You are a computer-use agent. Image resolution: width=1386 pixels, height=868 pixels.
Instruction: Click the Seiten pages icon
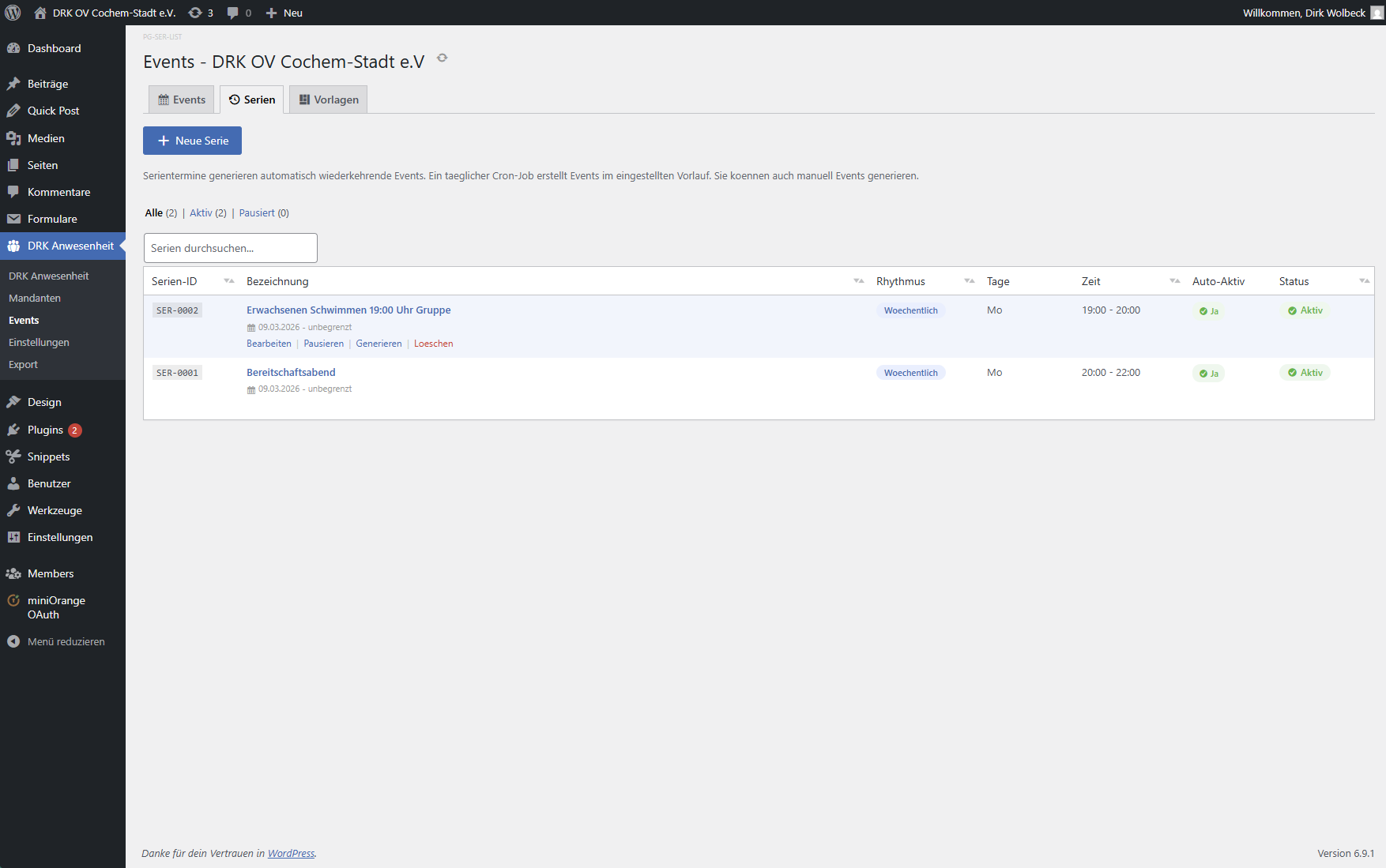(13, 165)
